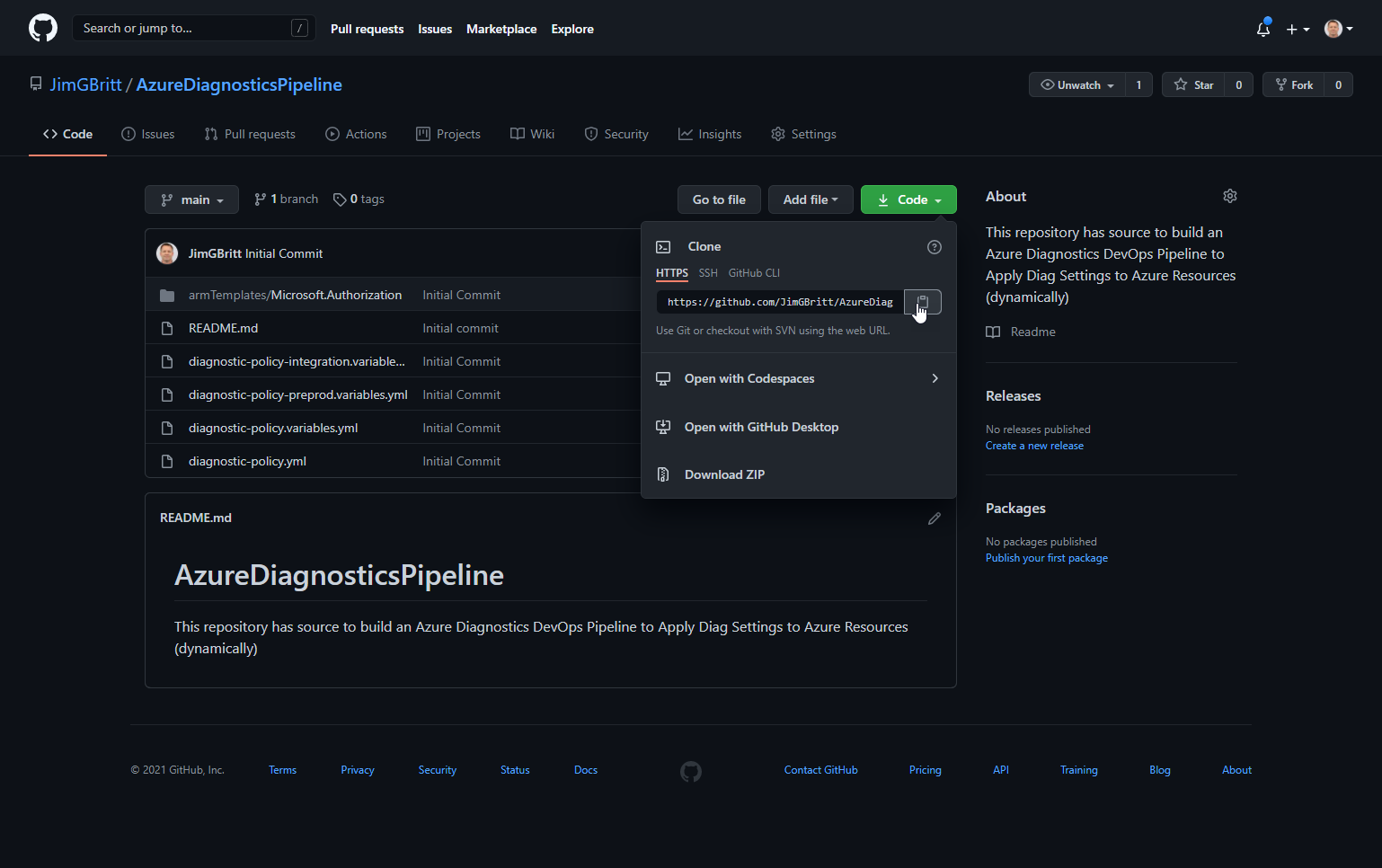
Task: Star this repository
Action: 1193,84
